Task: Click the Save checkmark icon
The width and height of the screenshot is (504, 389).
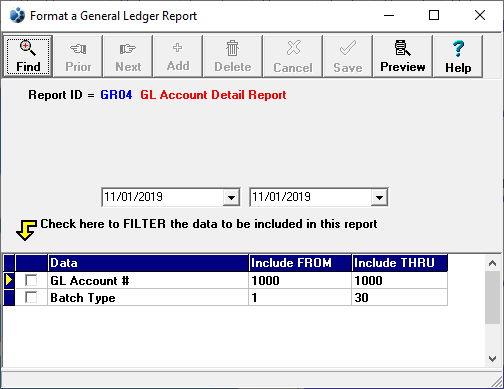Action: (x=348, y=56)
